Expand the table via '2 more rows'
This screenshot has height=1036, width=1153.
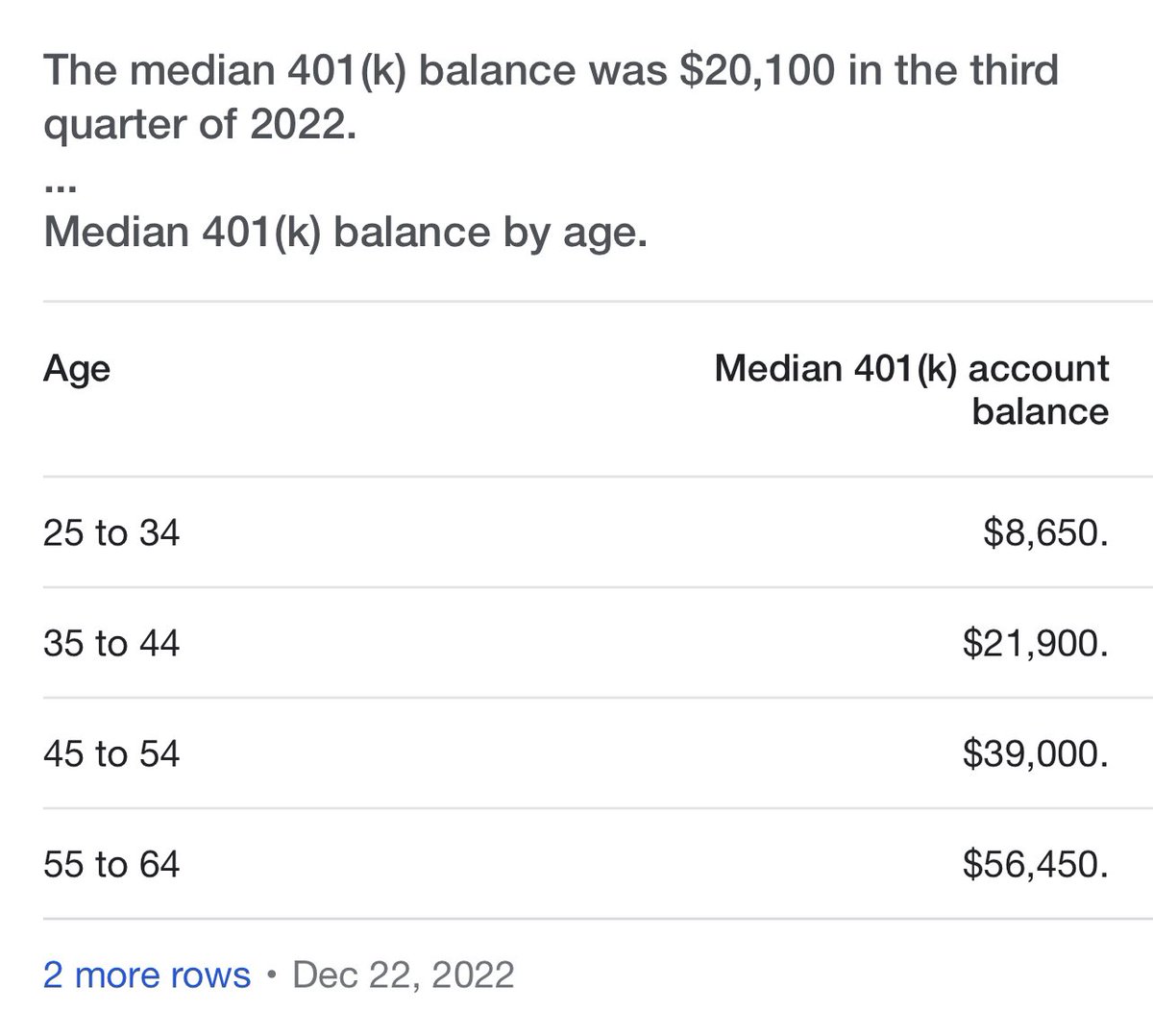click(146, 974)
